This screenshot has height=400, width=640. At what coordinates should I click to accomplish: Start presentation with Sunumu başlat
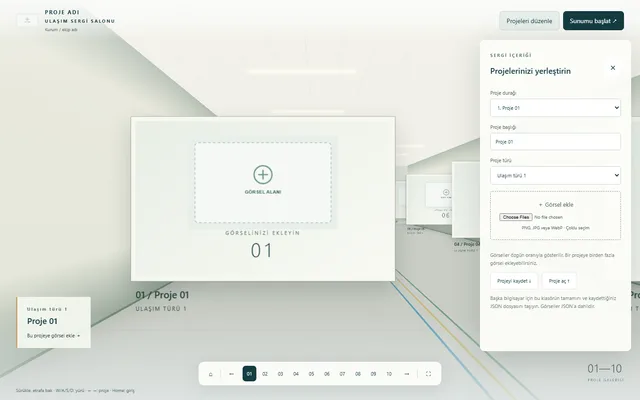point(593,21)
